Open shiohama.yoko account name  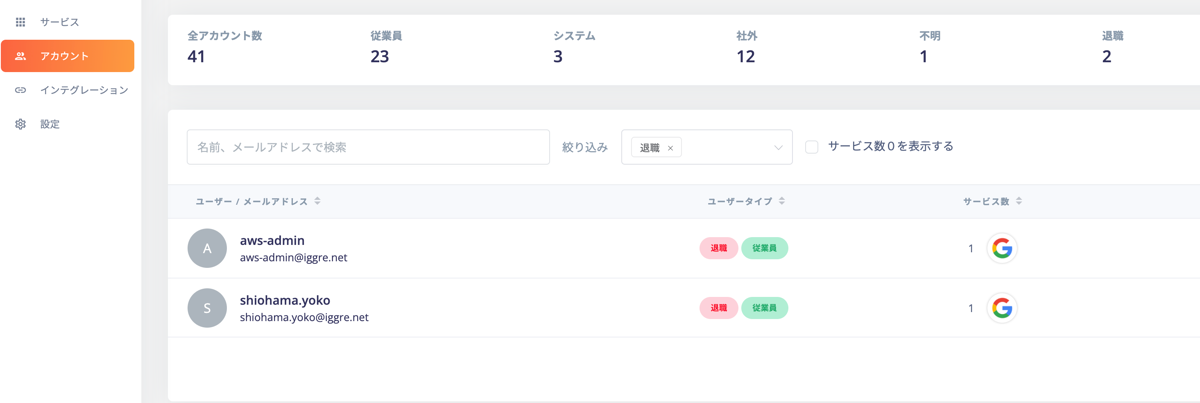pos(285,300)
